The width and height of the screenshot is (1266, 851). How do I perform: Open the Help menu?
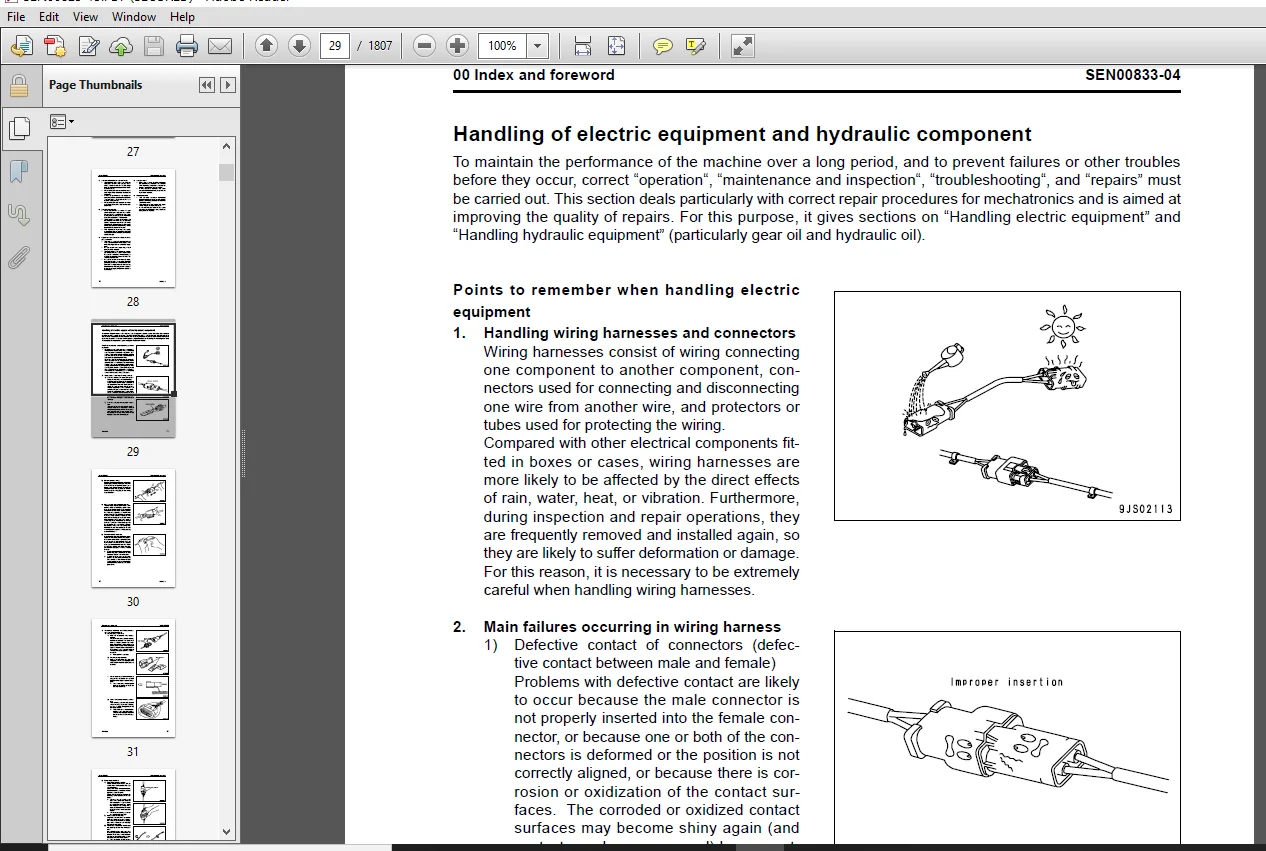tap(183, 17)
